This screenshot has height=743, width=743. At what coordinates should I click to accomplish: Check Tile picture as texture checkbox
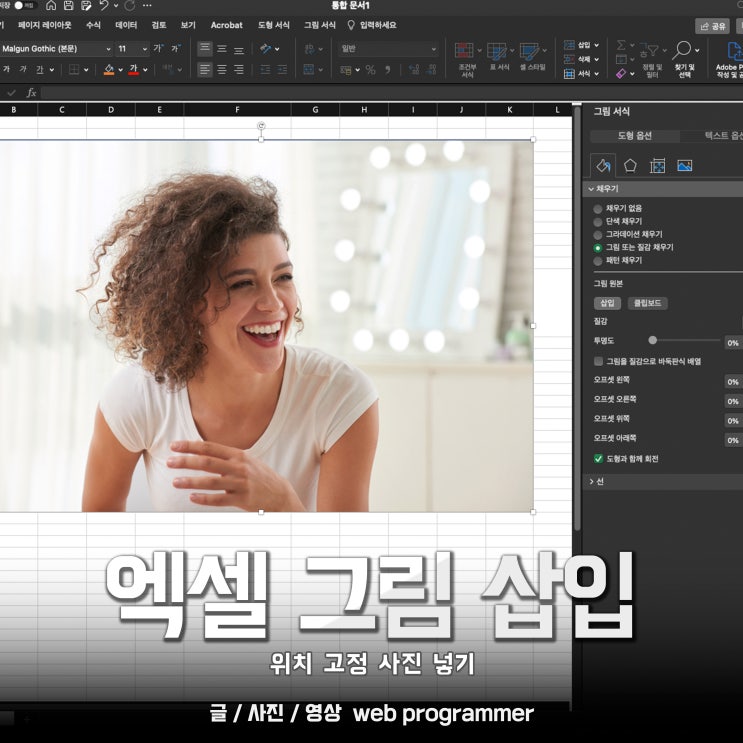(x=598, y=361)
